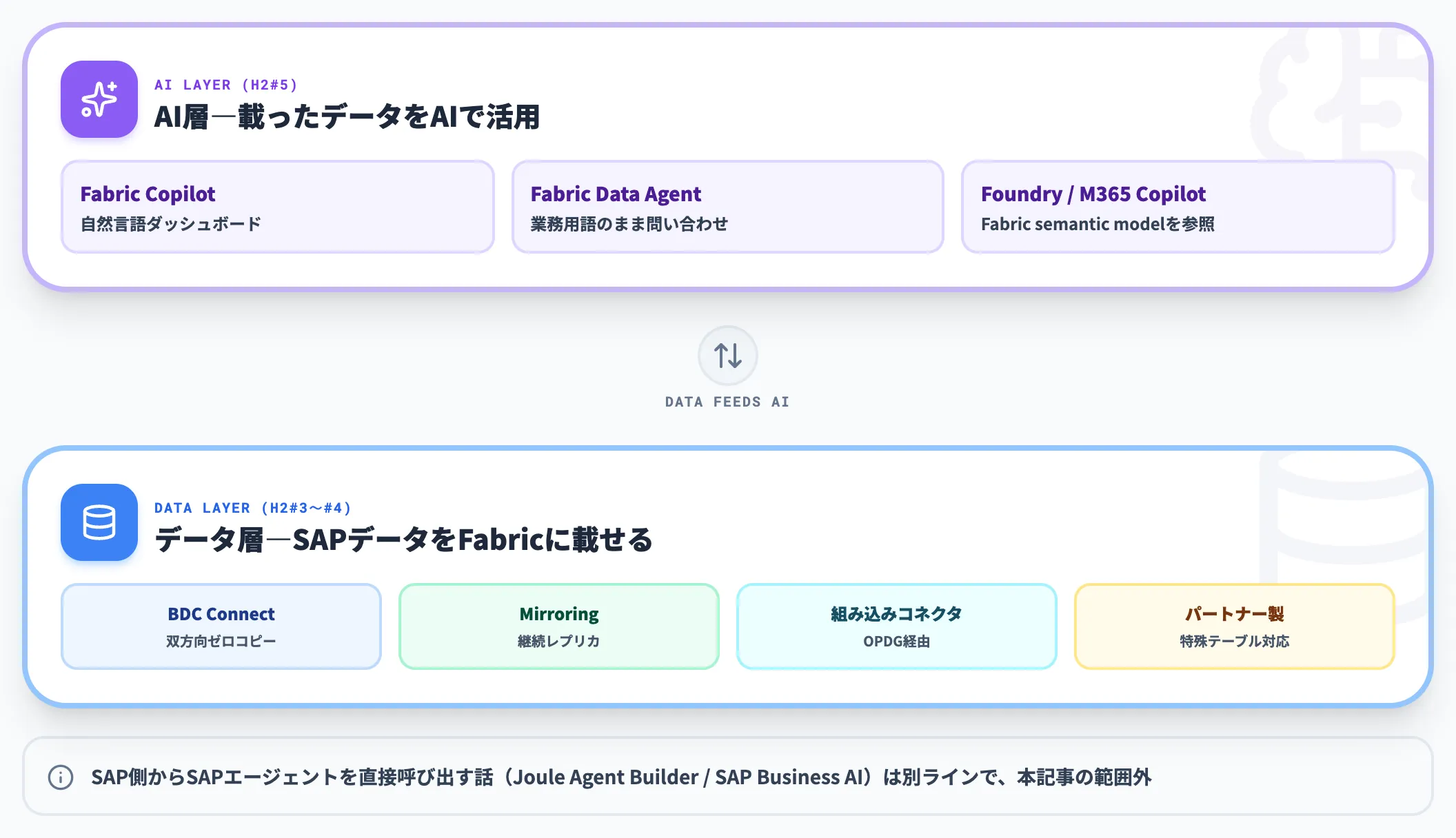This screenshot has height=838, width=1456.
Task: Click the text 双方向ゼロコピー
Action: pos(221,642)
